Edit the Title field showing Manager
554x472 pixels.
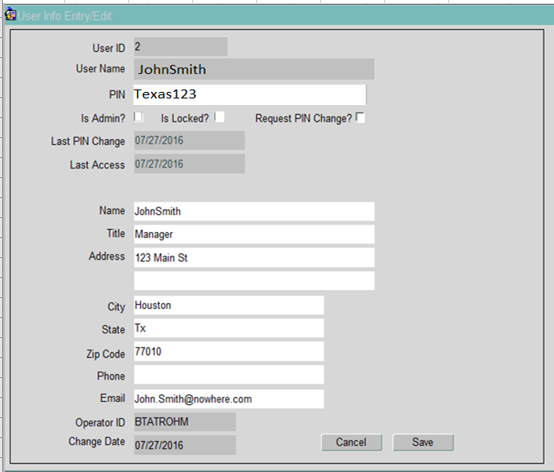254,234
